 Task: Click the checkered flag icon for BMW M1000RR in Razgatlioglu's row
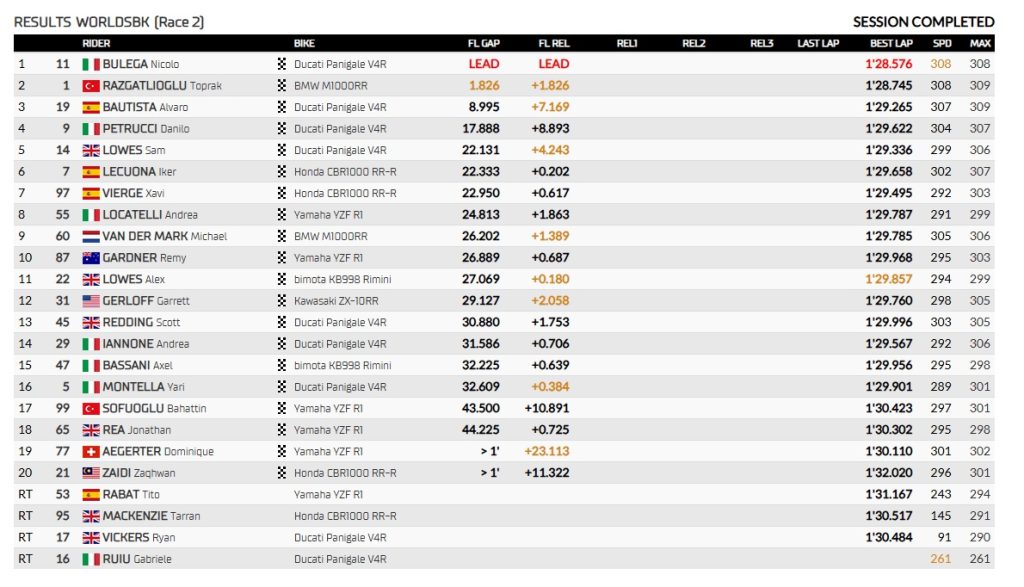(282, 86)
